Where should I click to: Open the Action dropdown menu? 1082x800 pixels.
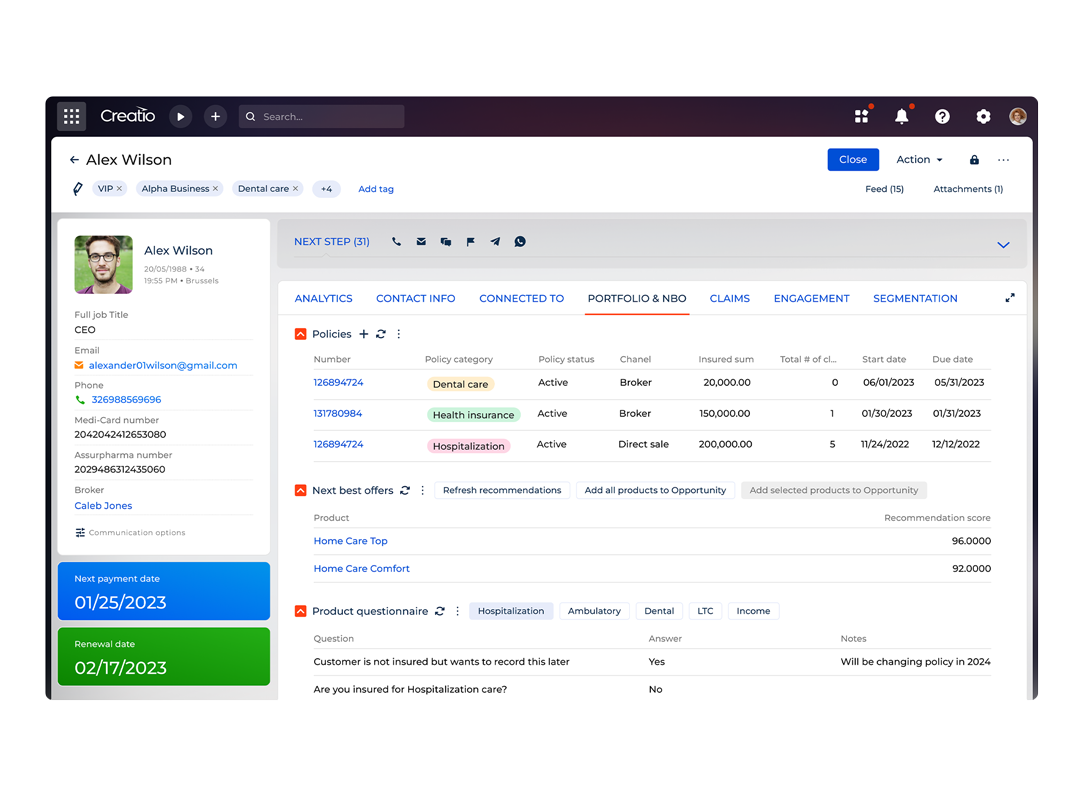coord(919,160)
